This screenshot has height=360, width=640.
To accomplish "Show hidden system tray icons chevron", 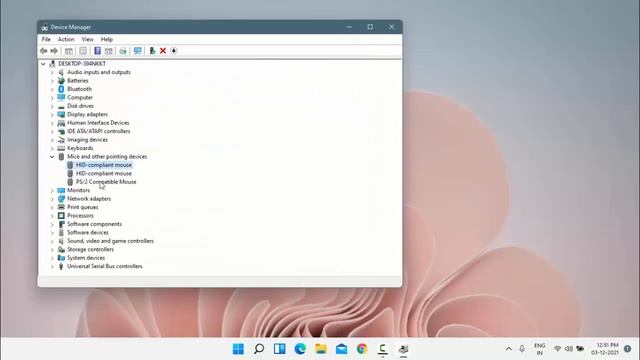I will click(509, 349).
